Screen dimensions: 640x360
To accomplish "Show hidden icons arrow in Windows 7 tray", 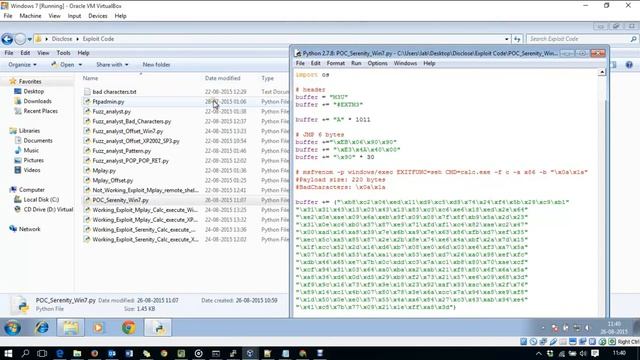I will point(543,328).
